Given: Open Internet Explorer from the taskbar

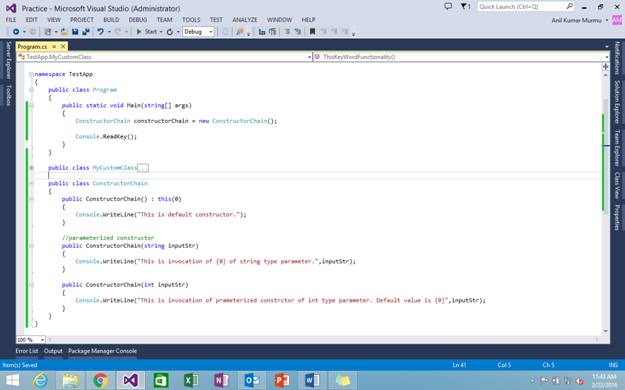Looking at the screenshot, I should [40, 380].
